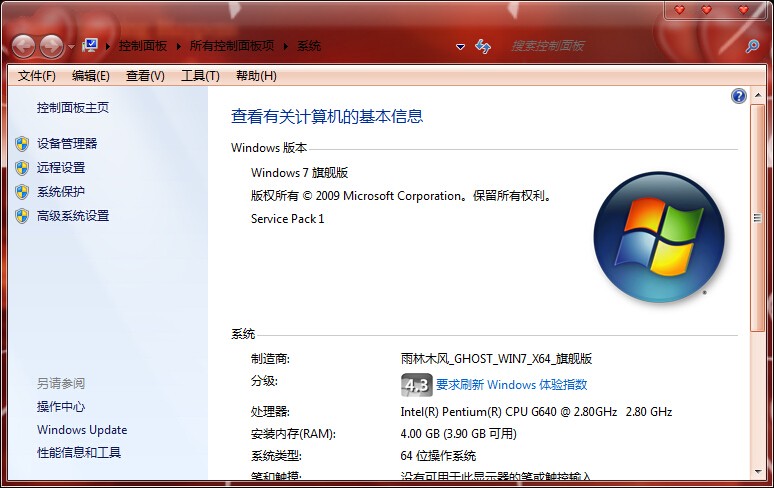Viewport: 774px width, 488px height.
Task: Open help with the blue question mark icon
Action: 738,96
